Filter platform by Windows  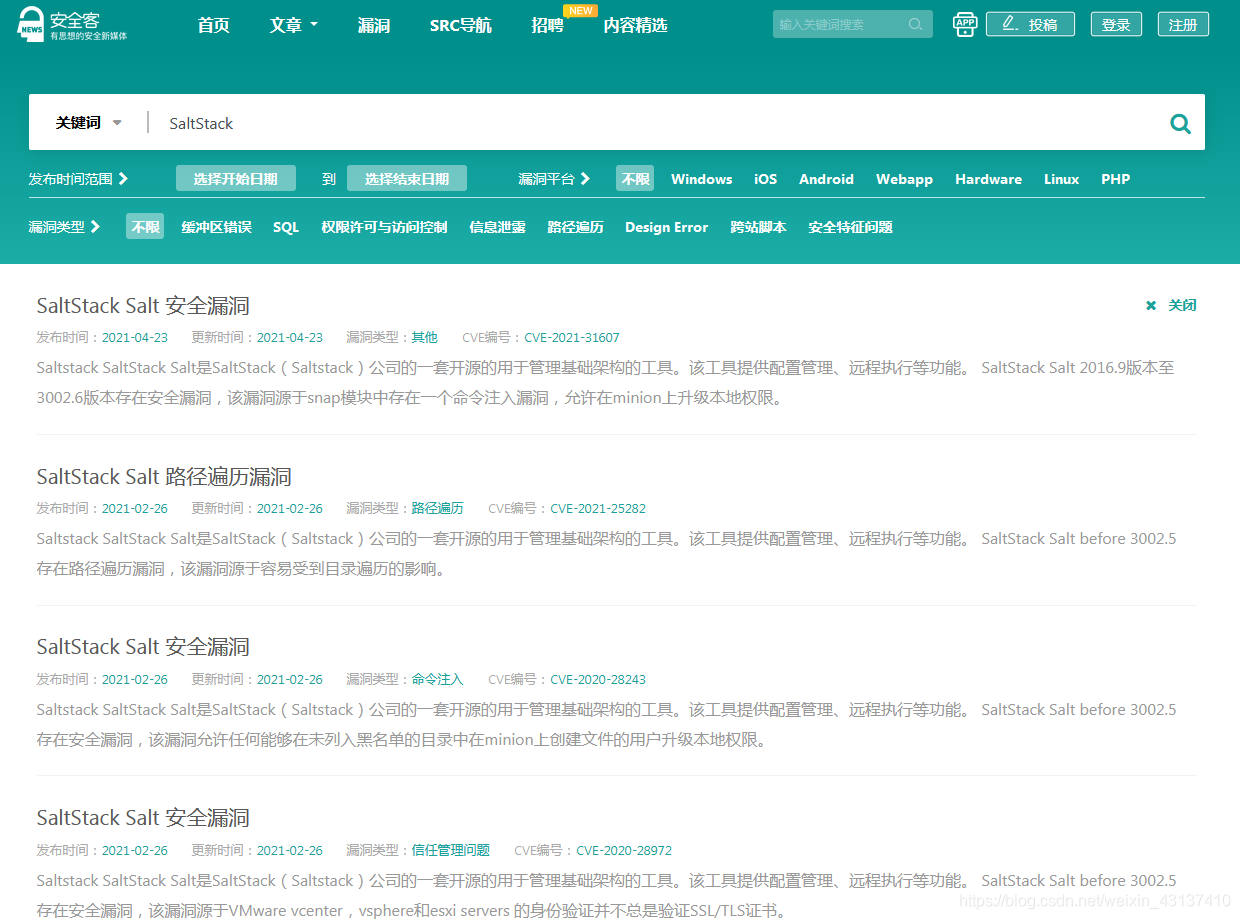(x=701, y=179)
